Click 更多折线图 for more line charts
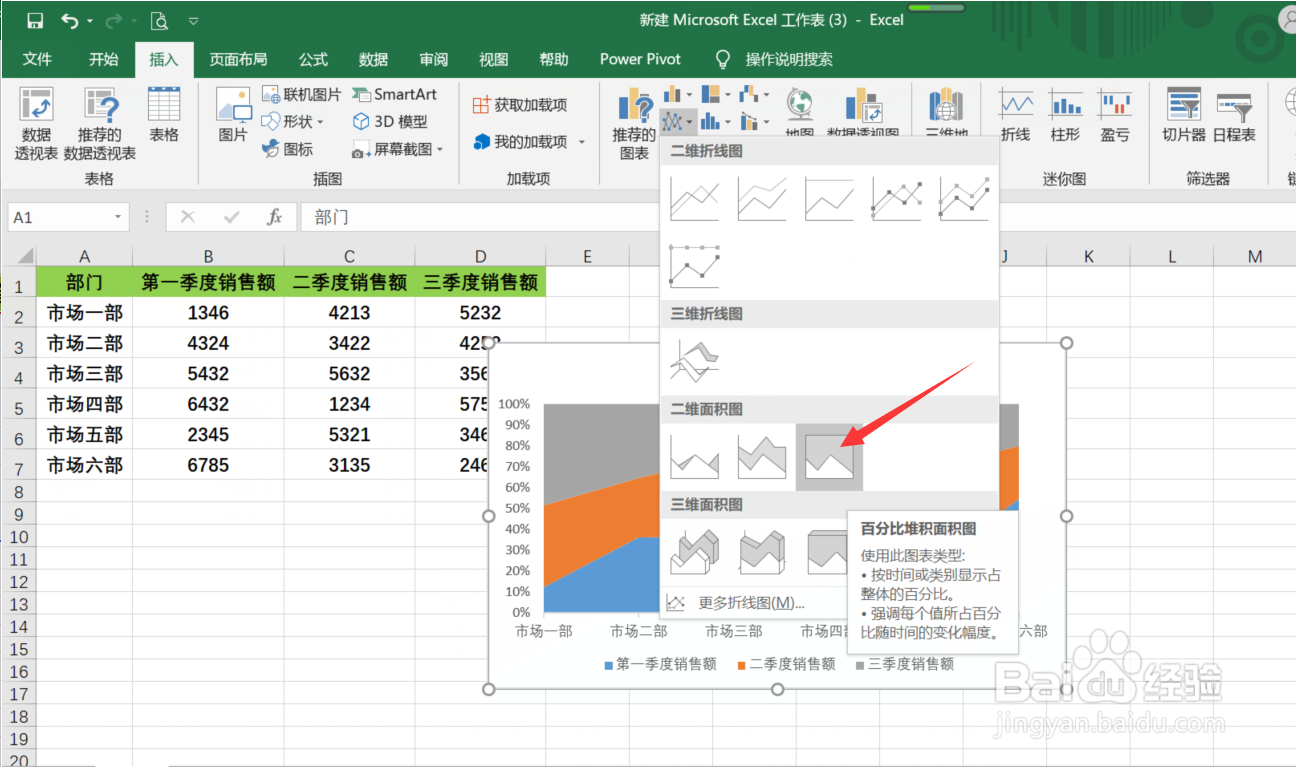This screenshot has height=767, width=1296. (x=752, y=600)
